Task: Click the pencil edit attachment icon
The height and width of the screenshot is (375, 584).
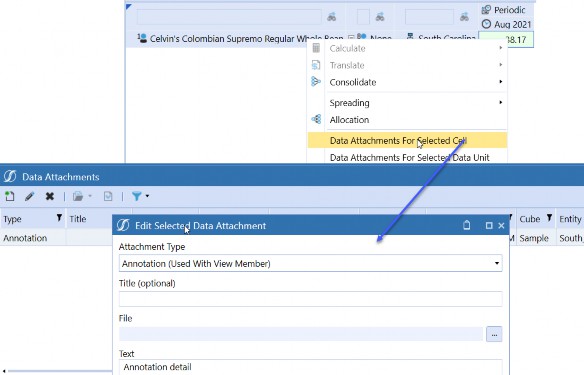Action: [29, 196]
